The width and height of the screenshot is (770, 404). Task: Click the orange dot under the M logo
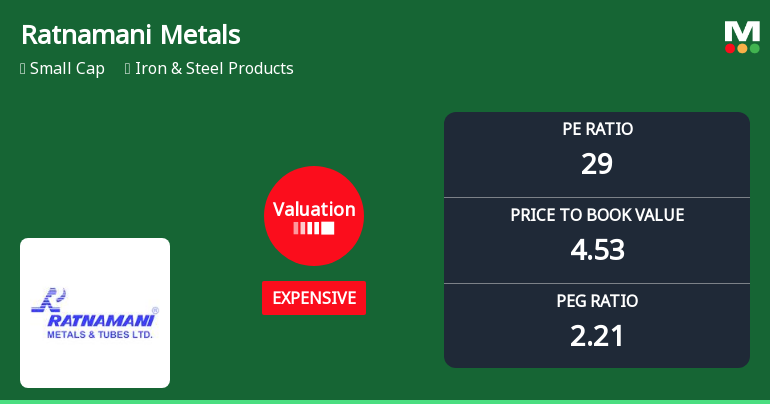point(742,48)
